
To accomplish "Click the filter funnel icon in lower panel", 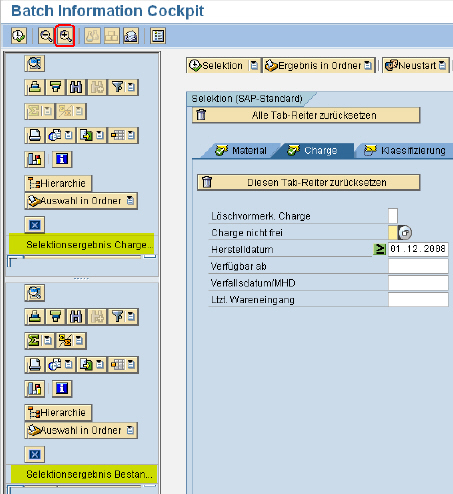I will tap(118, 317).
